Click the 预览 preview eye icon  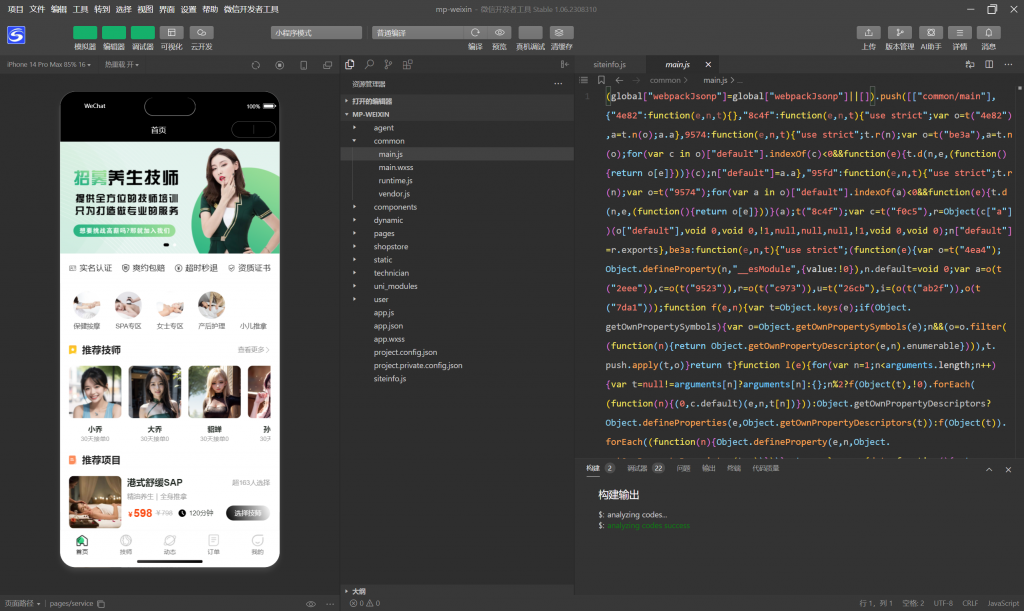[x=500, y=33]
